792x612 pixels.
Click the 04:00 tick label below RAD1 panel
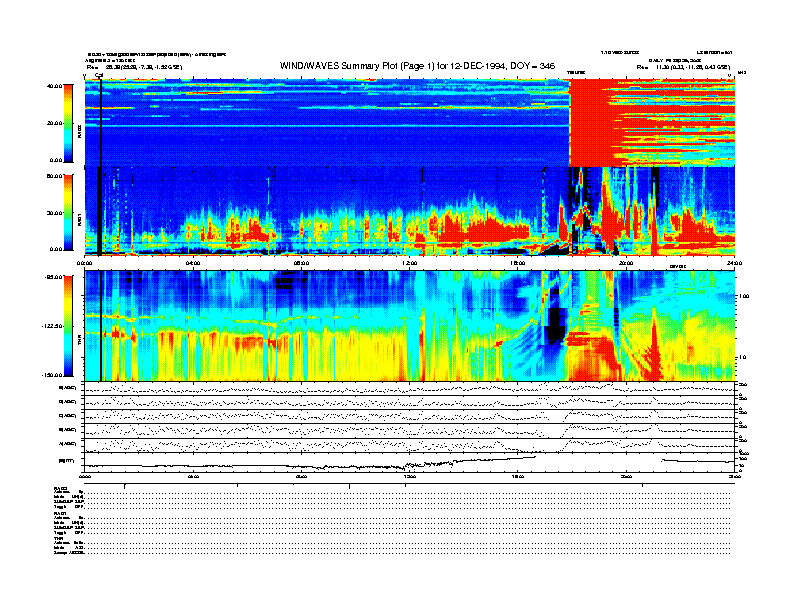(x=192, y=263)
